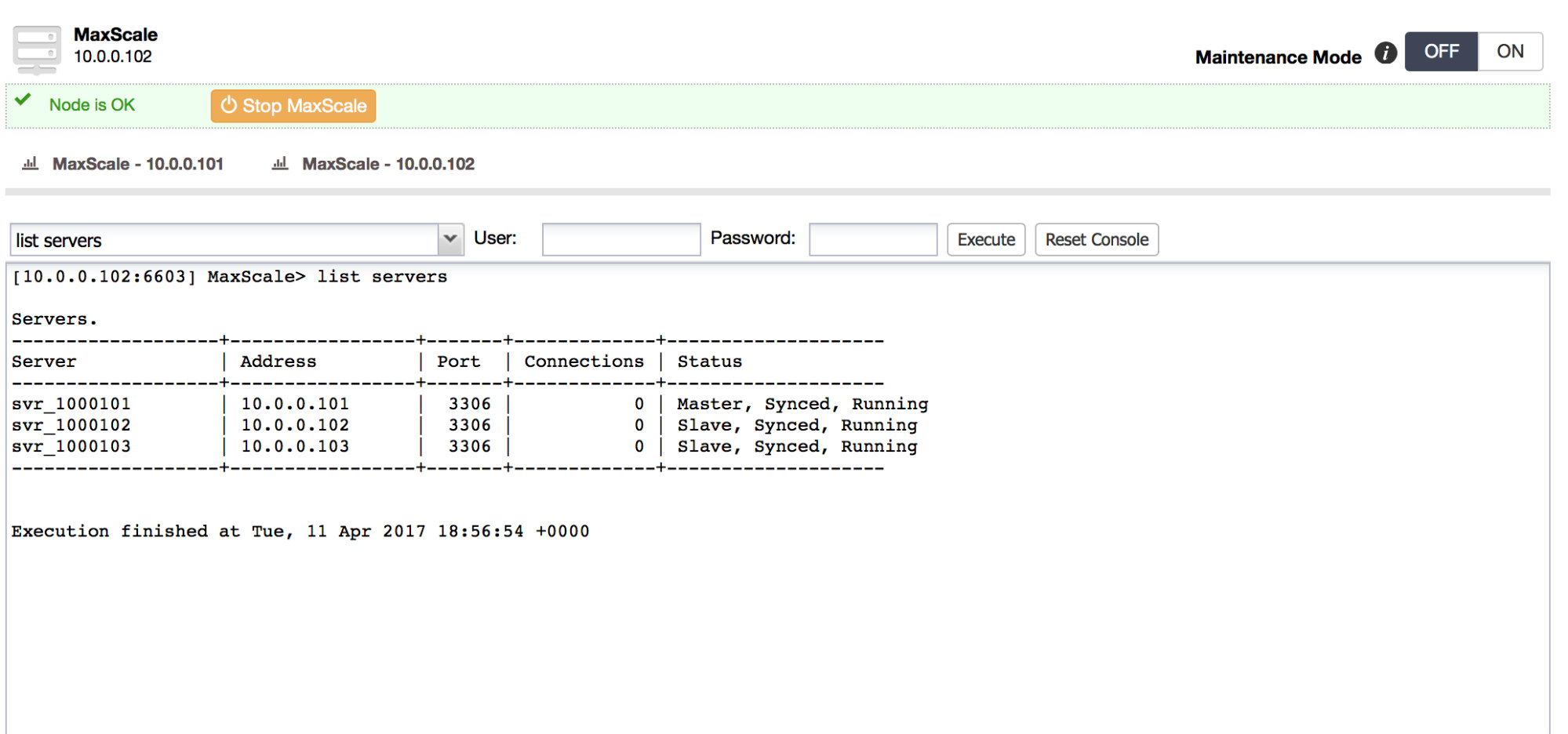Click 'Slave, Synced, Running' status of svr_1000102
Viewport: 1568px width, 734px height.
797,425
